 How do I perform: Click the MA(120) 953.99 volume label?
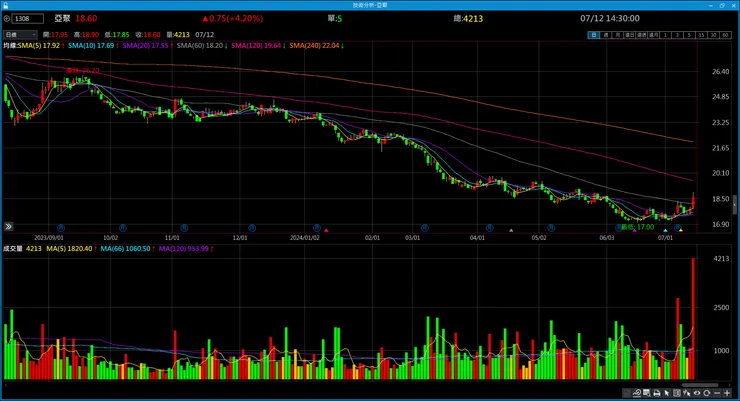[x=184, y=249]
